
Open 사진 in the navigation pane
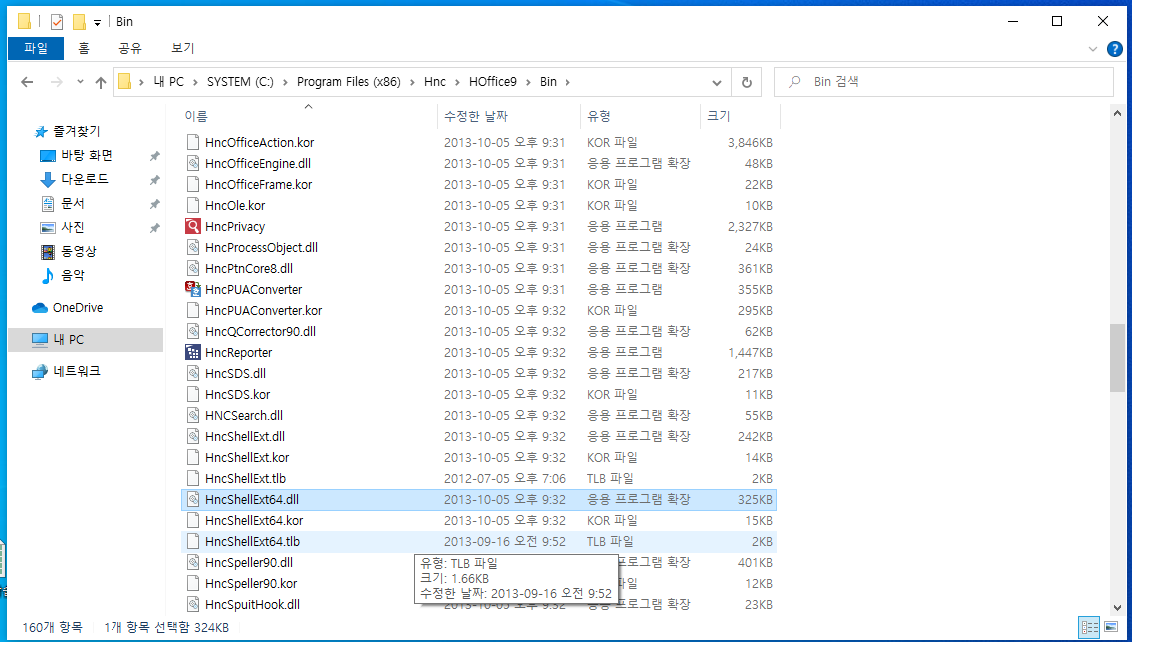pyautogui.click(x=73, y=228)
